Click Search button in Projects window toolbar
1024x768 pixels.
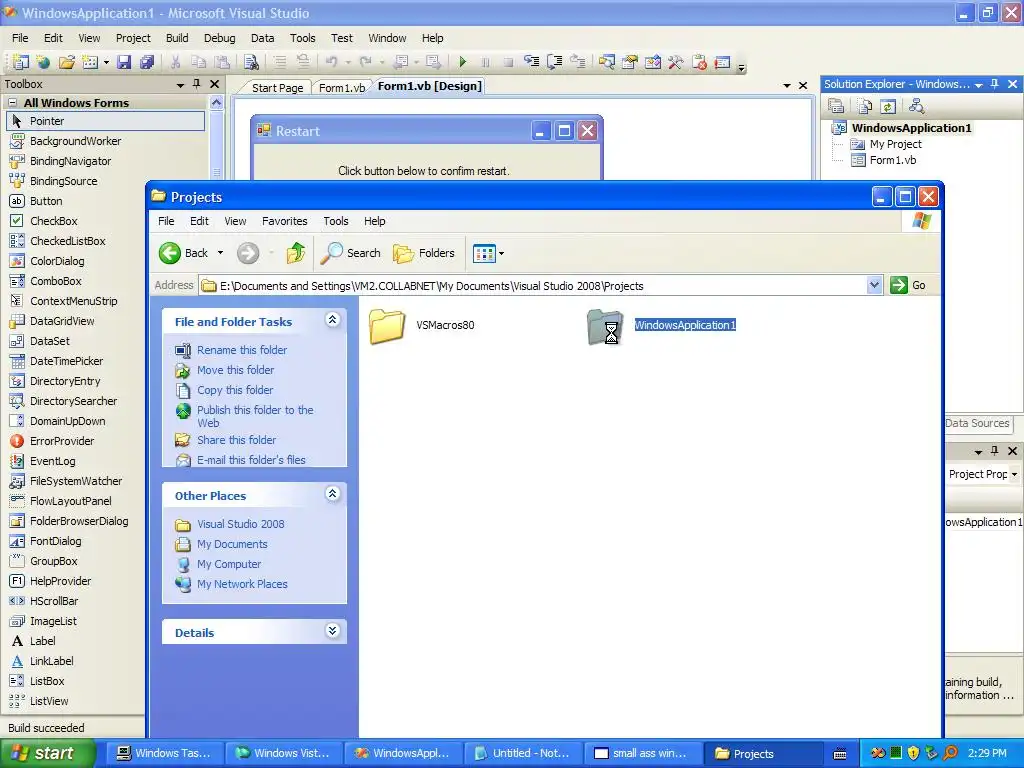pyautogui.click(x=351, y=253)
